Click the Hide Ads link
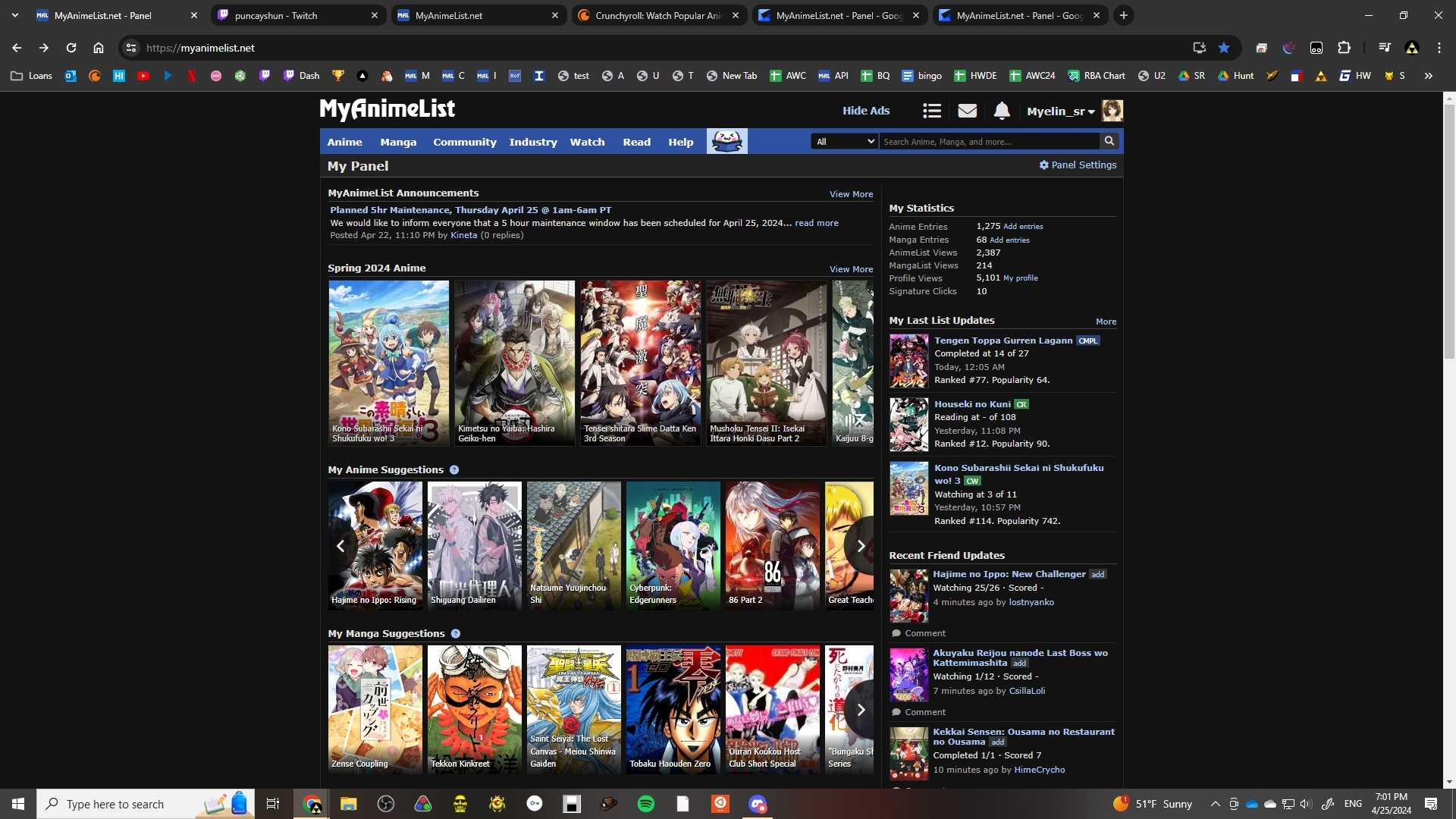Viewport: 1456px width, 819px height. click(866, 111)
